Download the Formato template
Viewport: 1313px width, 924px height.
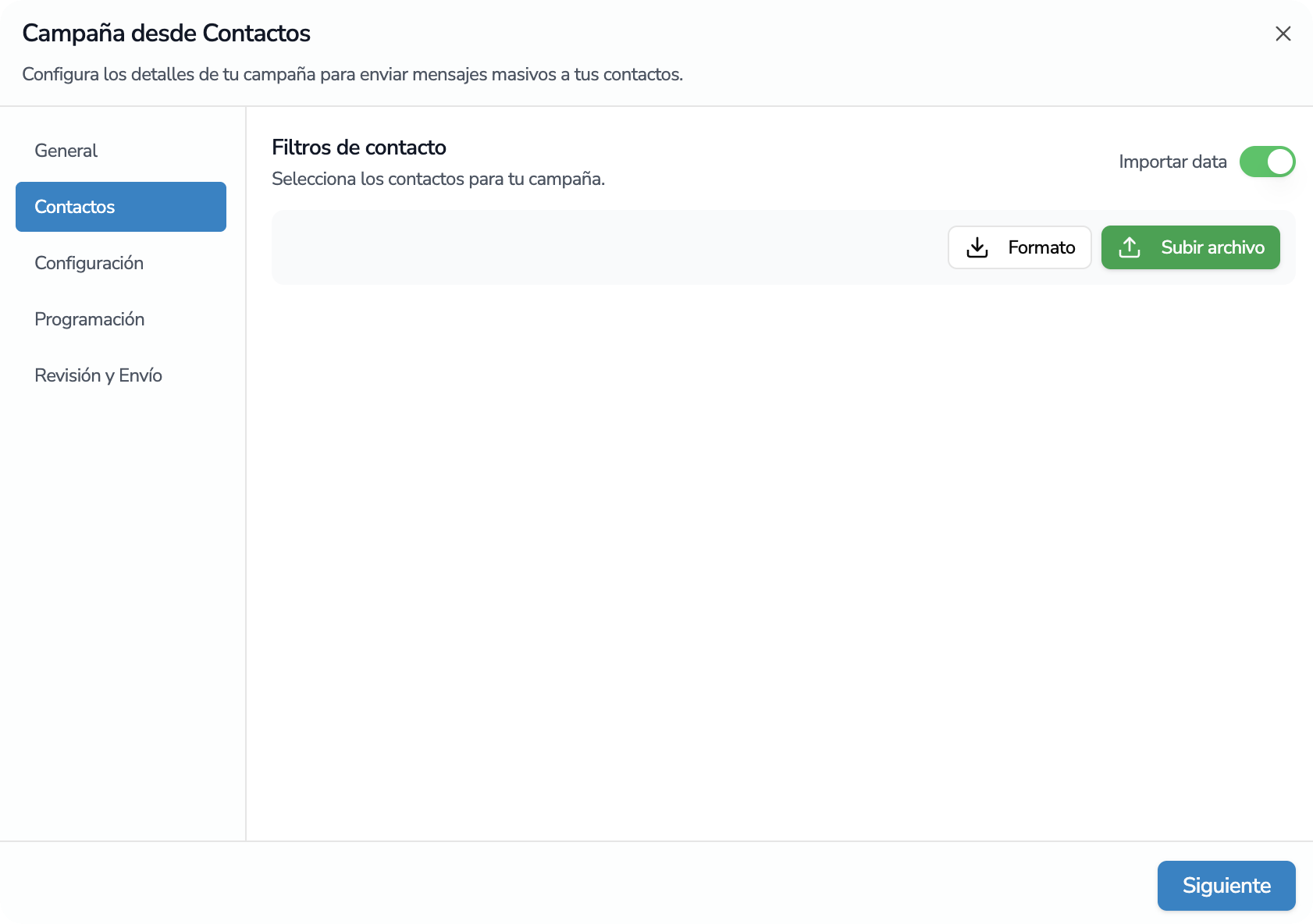click(1019, 247)
